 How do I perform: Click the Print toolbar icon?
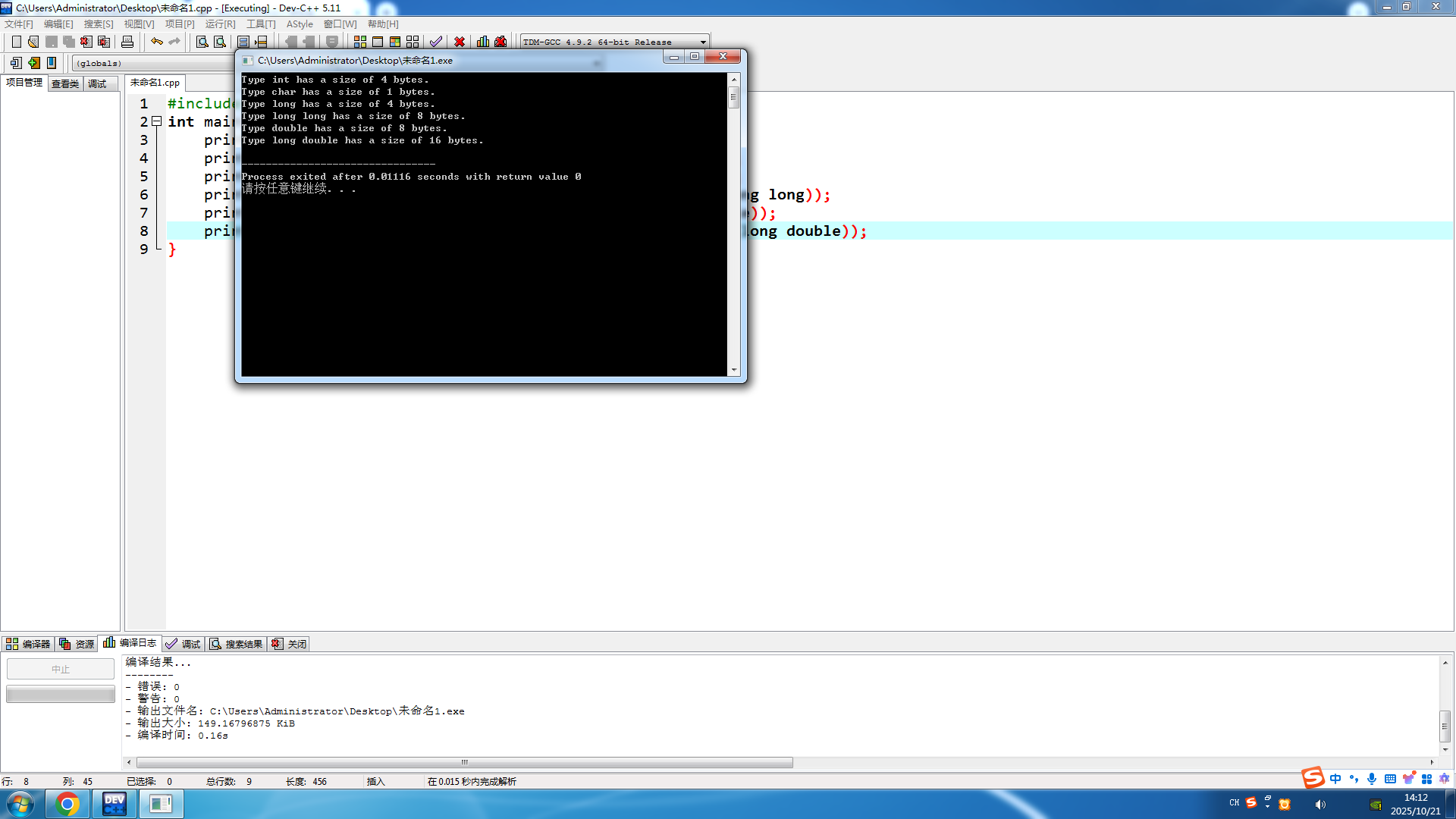click(127, 42)
